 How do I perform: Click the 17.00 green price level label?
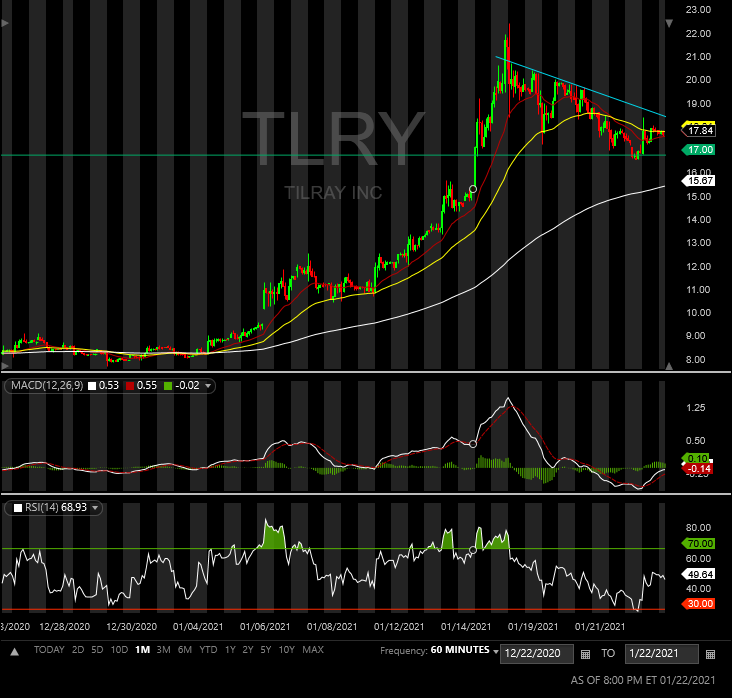[698, 149]
